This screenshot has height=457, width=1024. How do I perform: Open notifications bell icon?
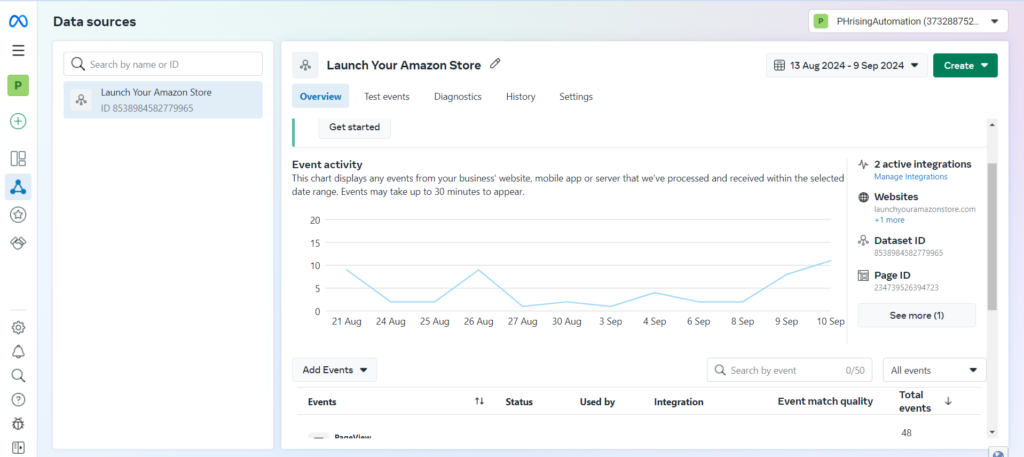coord(18,352)
